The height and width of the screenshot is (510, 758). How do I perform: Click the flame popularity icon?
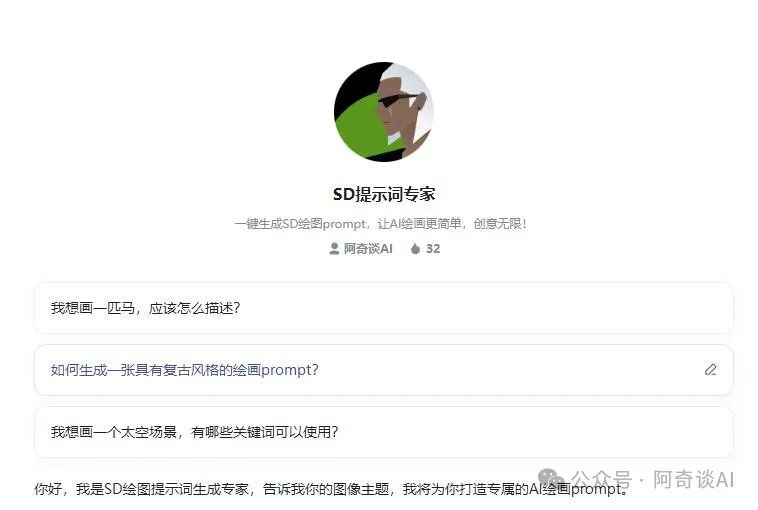click(x=415, y=248)
